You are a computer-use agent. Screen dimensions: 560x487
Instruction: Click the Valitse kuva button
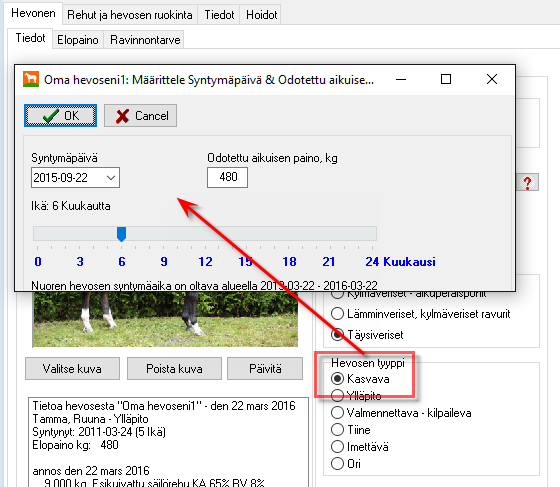[72, 368]
